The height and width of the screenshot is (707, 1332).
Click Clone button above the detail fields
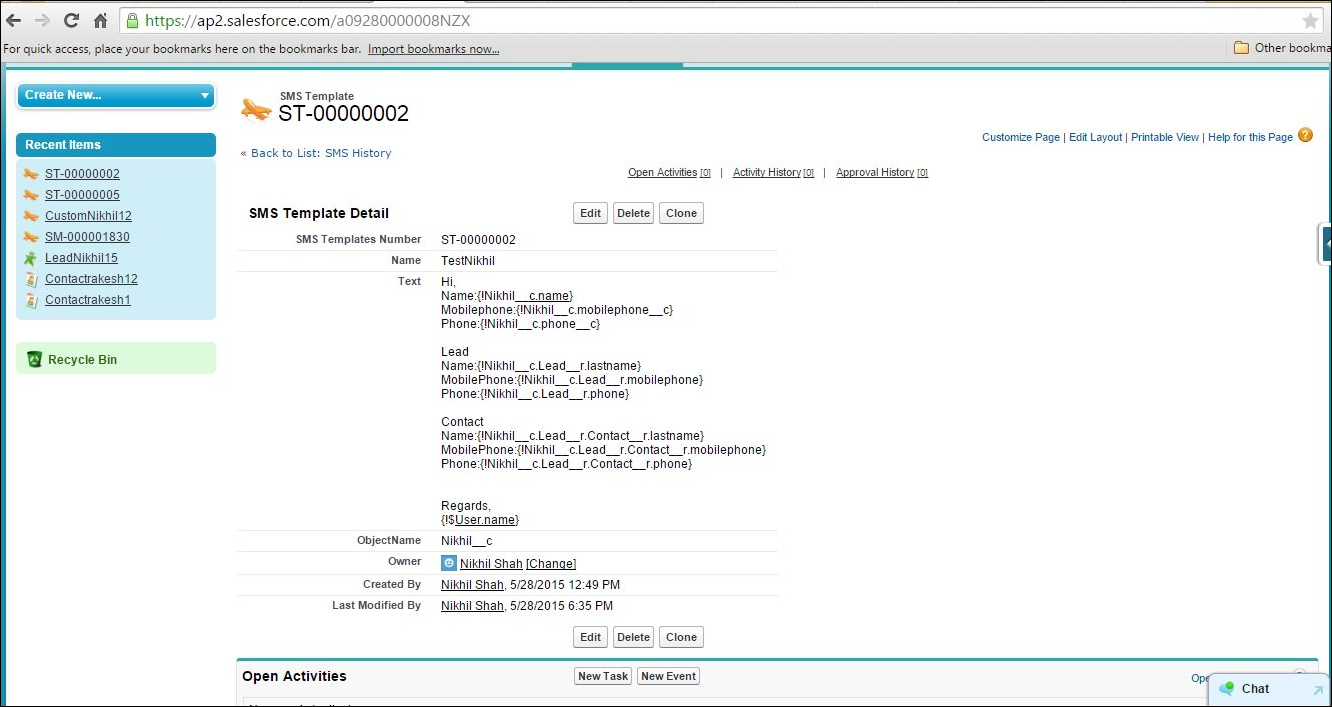pos(681,213)
